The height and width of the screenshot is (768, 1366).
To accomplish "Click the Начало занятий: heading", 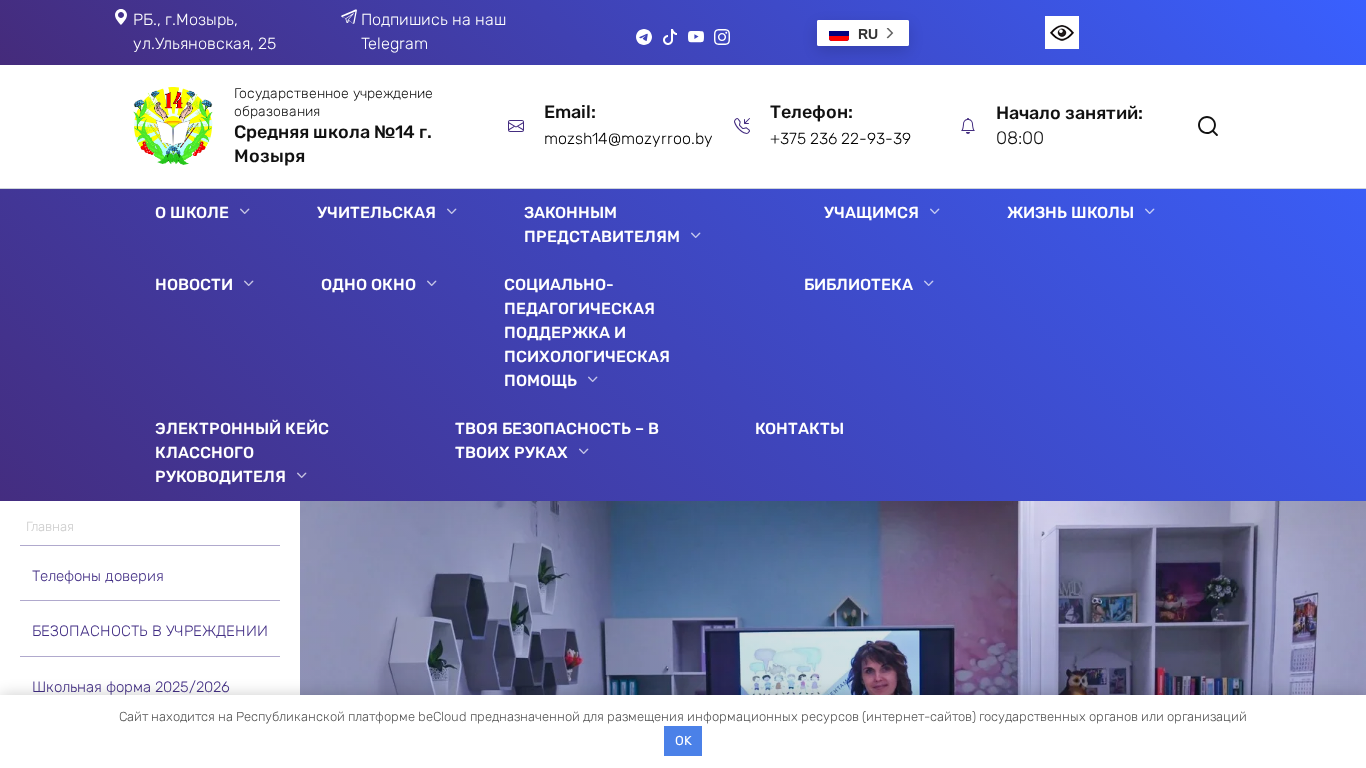I will pyautogui.click(x=1069, y=113).
